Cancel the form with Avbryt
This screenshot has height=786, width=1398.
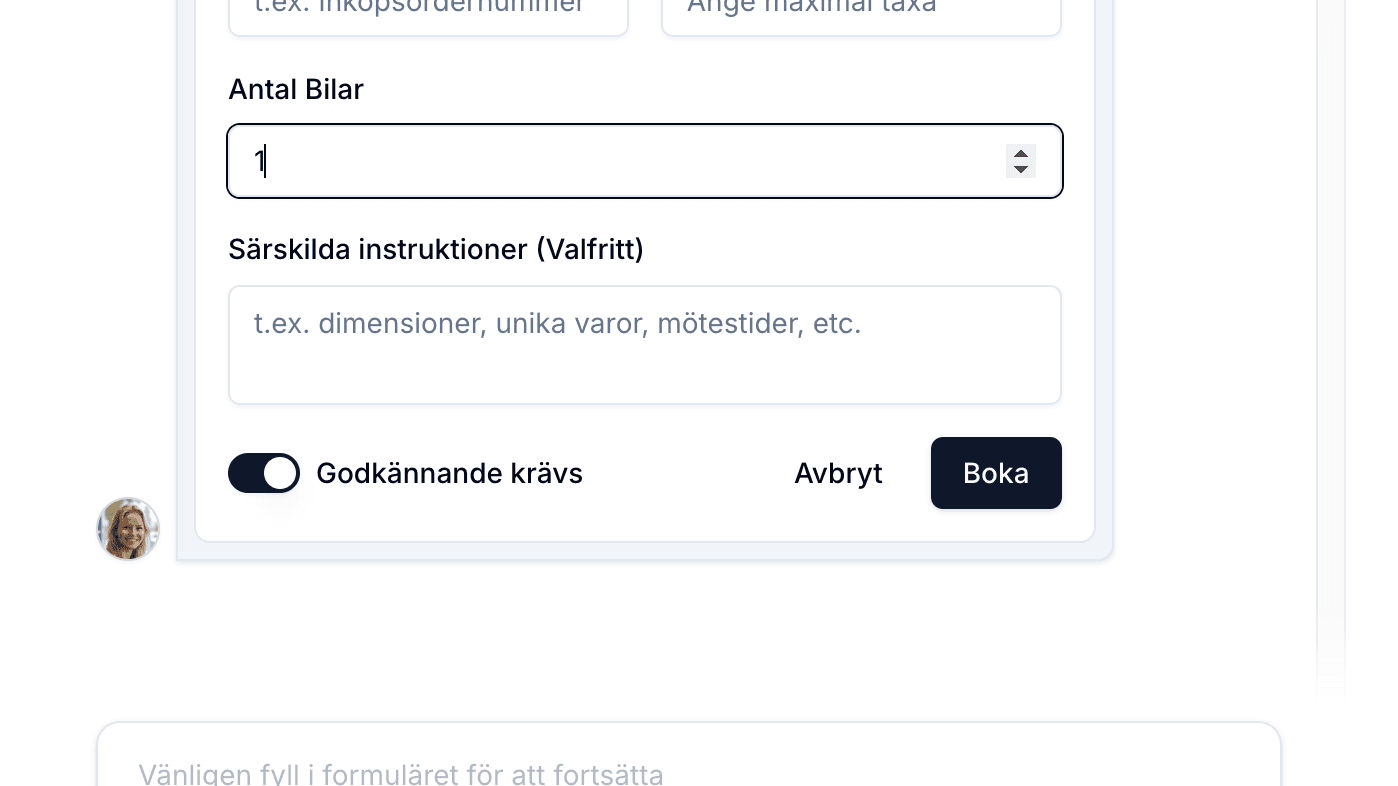pos(838,473)
